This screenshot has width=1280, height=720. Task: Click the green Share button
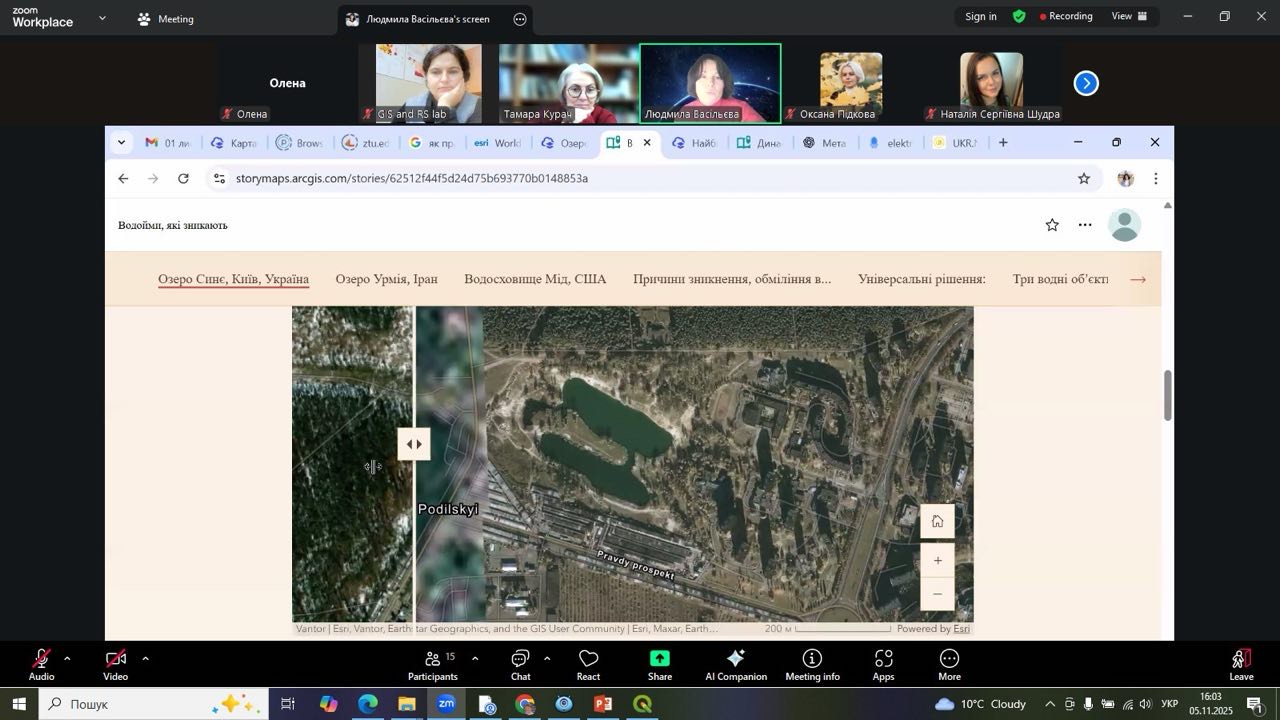pyautogui.click(x=660, y=664)
